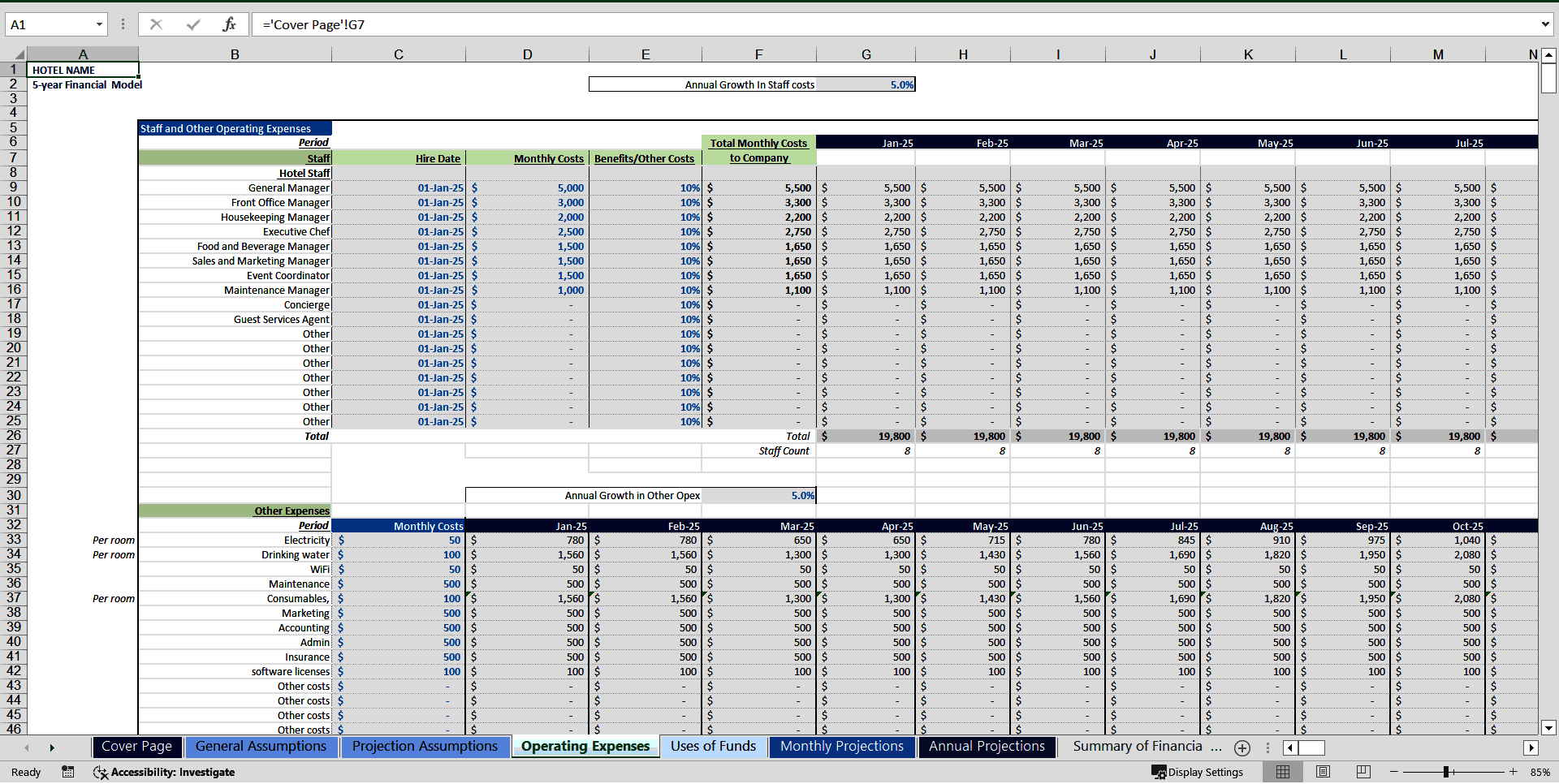The height and width of the screenshot is (784, 1559).
Task: Click formula bar text ='Cover Page'!G7
Action: (313, 24)
